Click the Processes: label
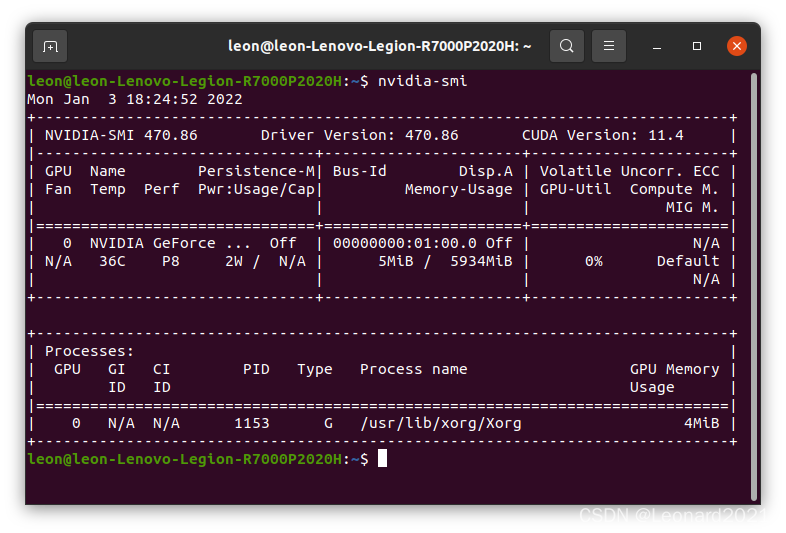786x533 pixels. coord(90,351)
